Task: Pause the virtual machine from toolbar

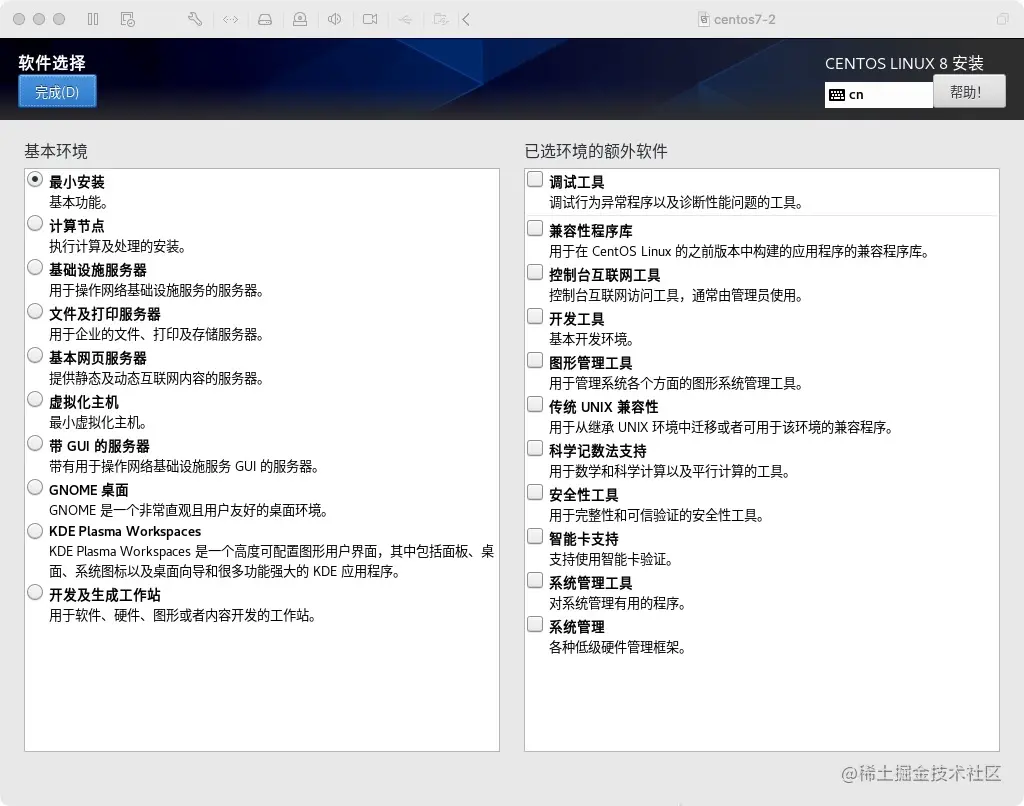Action: [93, 20]
